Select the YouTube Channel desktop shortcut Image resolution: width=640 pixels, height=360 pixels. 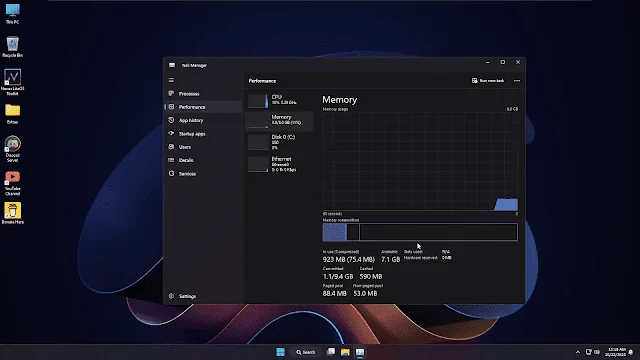click(x=12, y=183)
